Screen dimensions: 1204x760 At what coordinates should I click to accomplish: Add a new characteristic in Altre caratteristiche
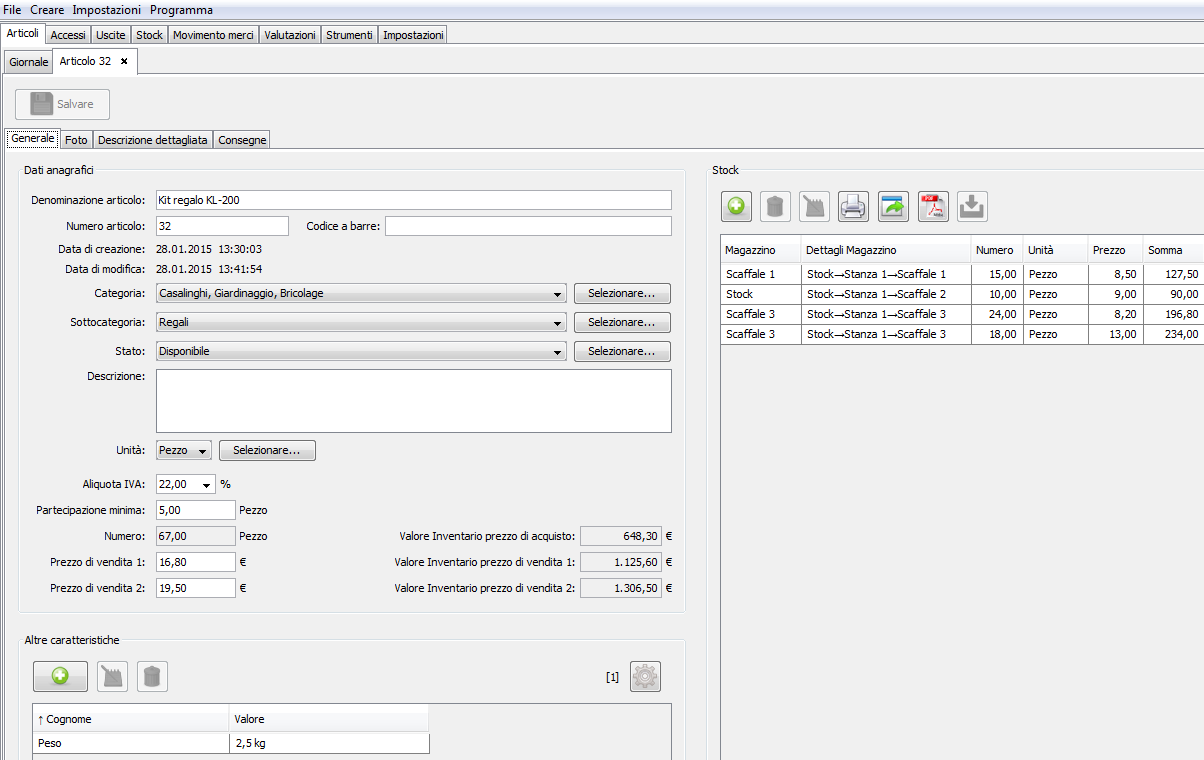pyautogui.click(x=60, y=677)
